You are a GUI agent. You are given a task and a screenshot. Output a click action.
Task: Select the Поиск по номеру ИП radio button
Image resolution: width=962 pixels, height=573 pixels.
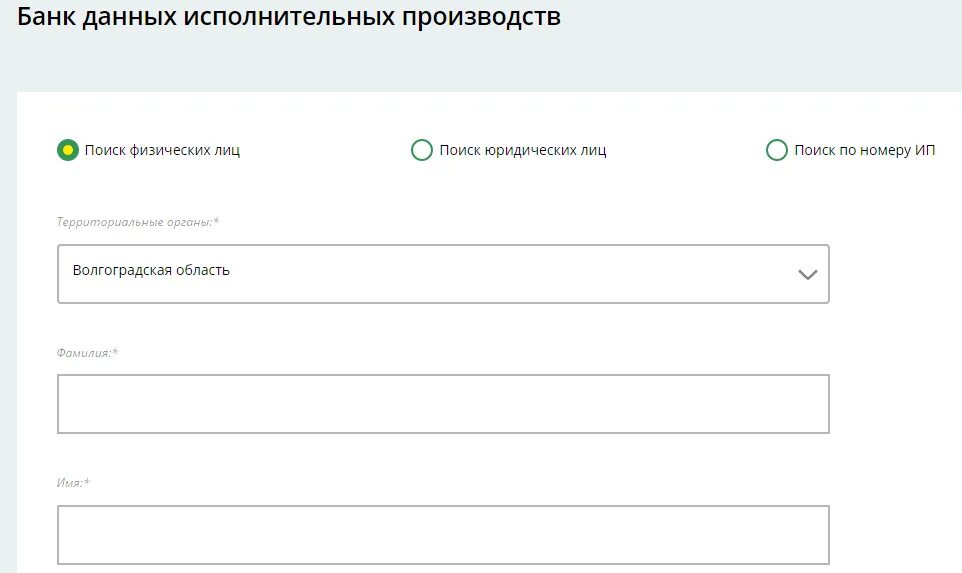(777, 150)
